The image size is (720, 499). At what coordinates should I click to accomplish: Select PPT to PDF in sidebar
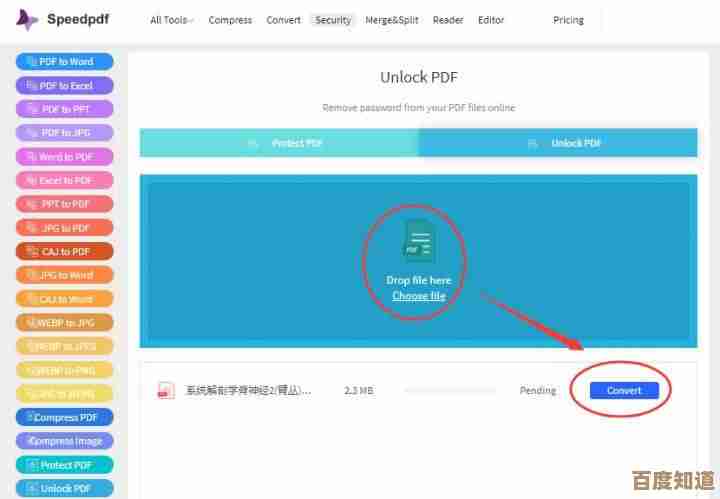[65, 204]
